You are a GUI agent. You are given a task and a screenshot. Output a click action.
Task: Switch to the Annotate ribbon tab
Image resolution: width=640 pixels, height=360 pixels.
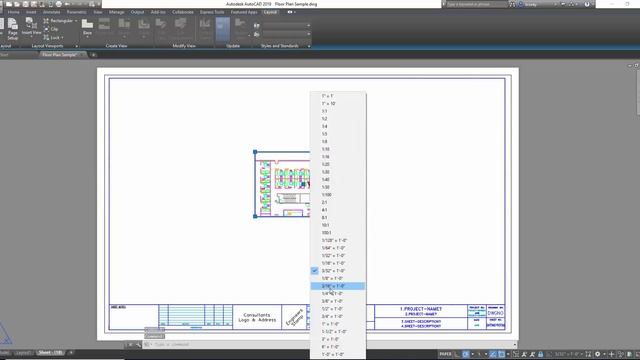coord(51,12)
